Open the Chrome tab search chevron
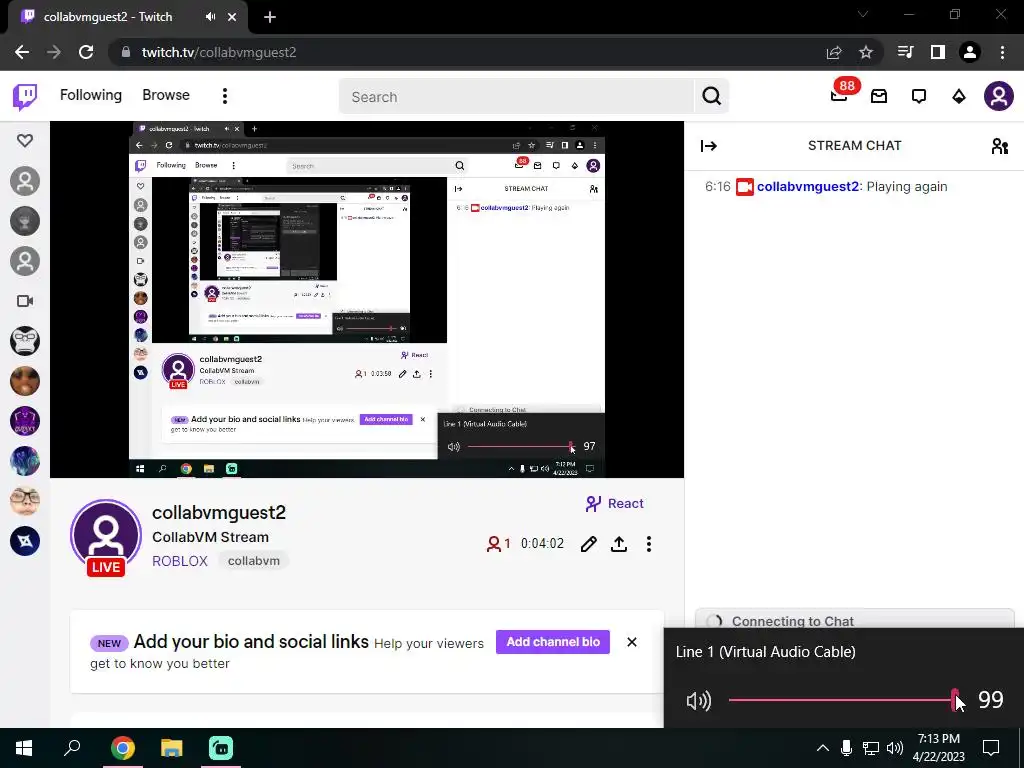This screenshot has width=1024, height=768. click(863, 14)
